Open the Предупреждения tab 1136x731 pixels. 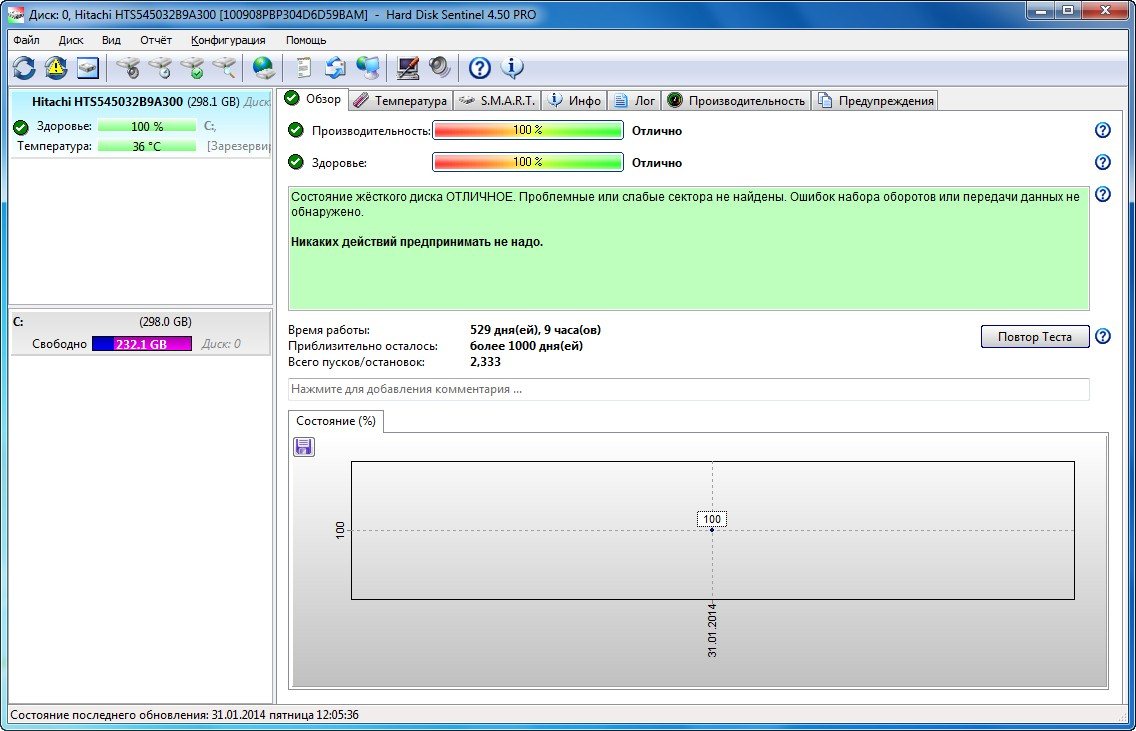coord(876,100)
